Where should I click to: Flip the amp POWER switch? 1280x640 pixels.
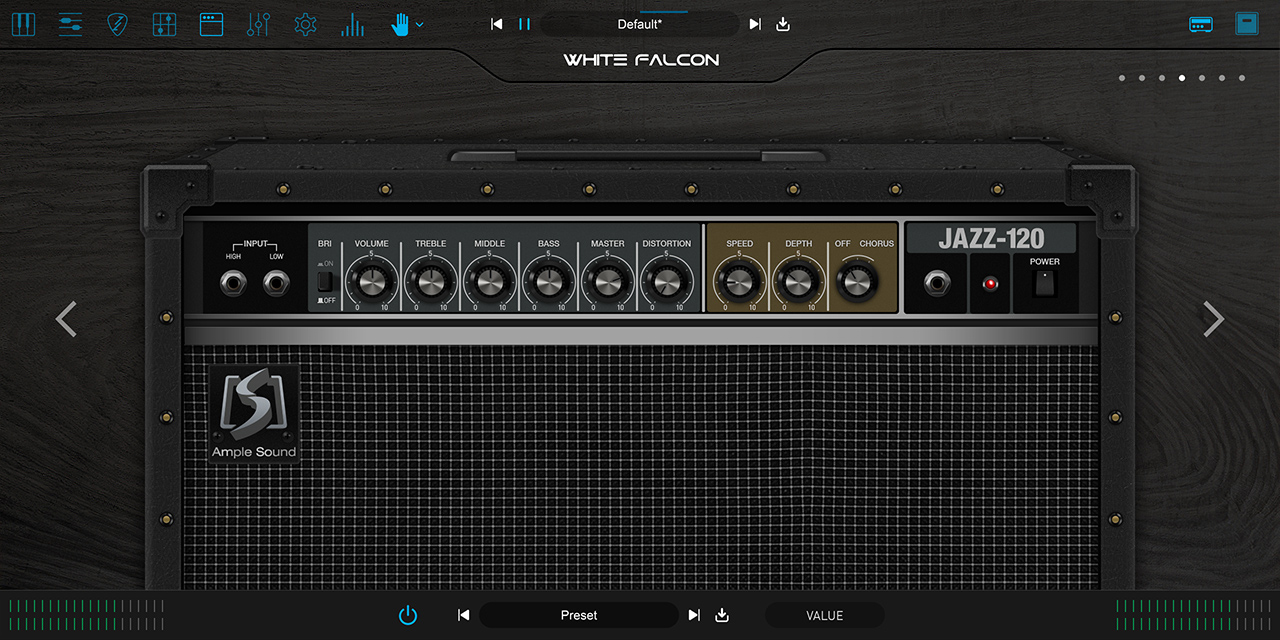tap(1044, 283)
